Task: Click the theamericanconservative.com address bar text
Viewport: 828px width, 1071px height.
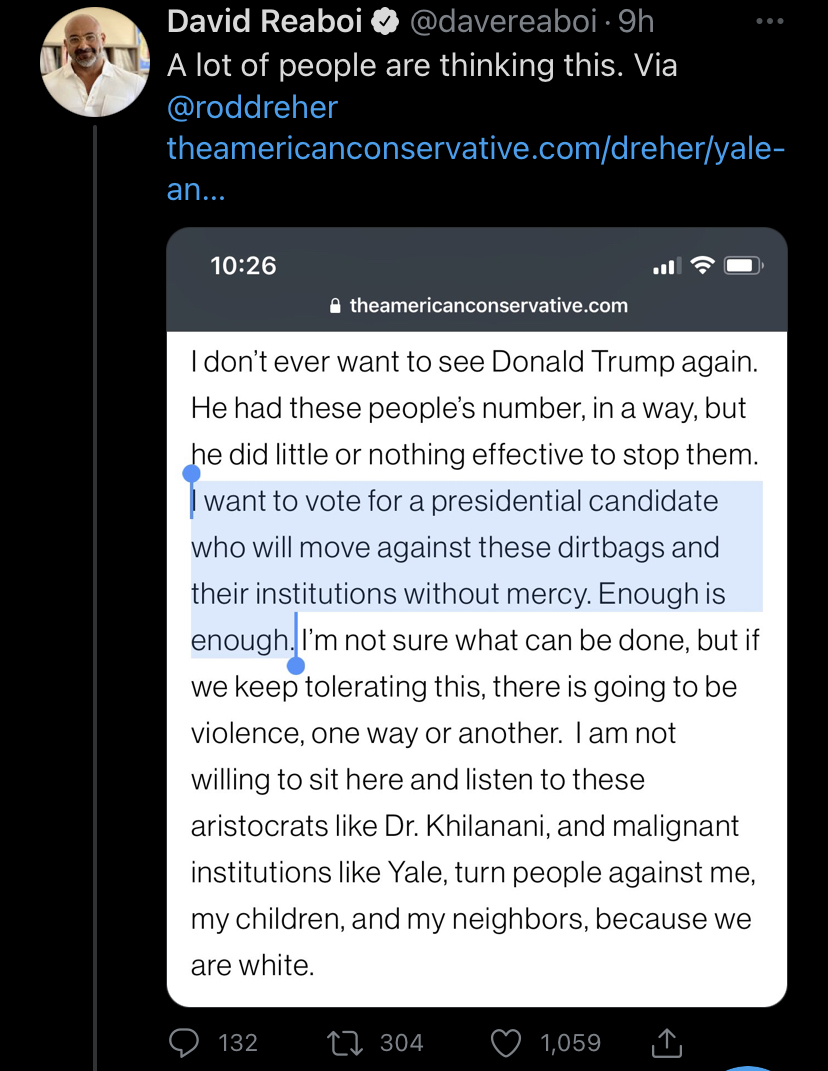Action: click(488, 305)
